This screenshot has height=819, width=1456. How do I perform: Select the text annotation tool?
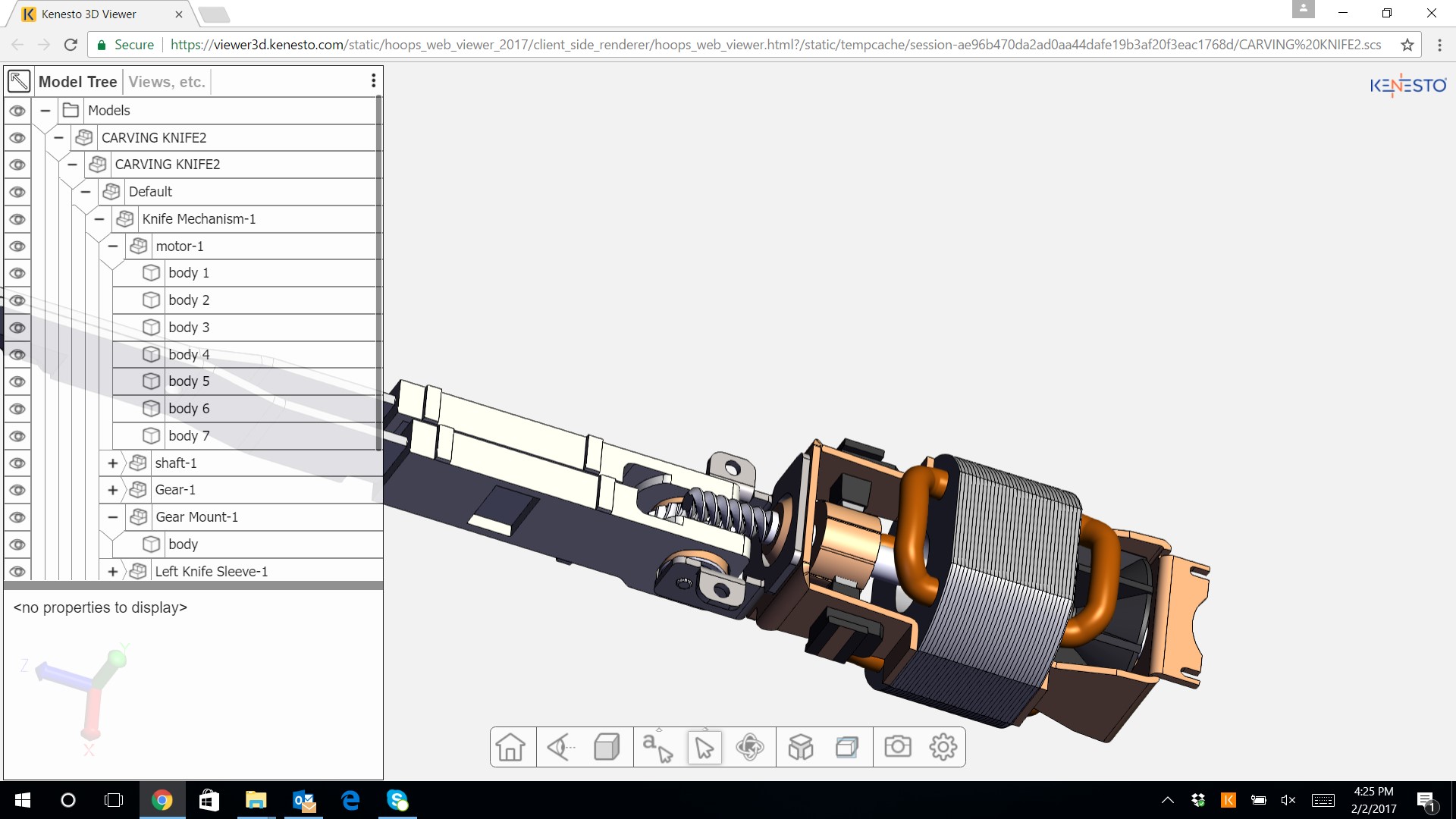657,747
